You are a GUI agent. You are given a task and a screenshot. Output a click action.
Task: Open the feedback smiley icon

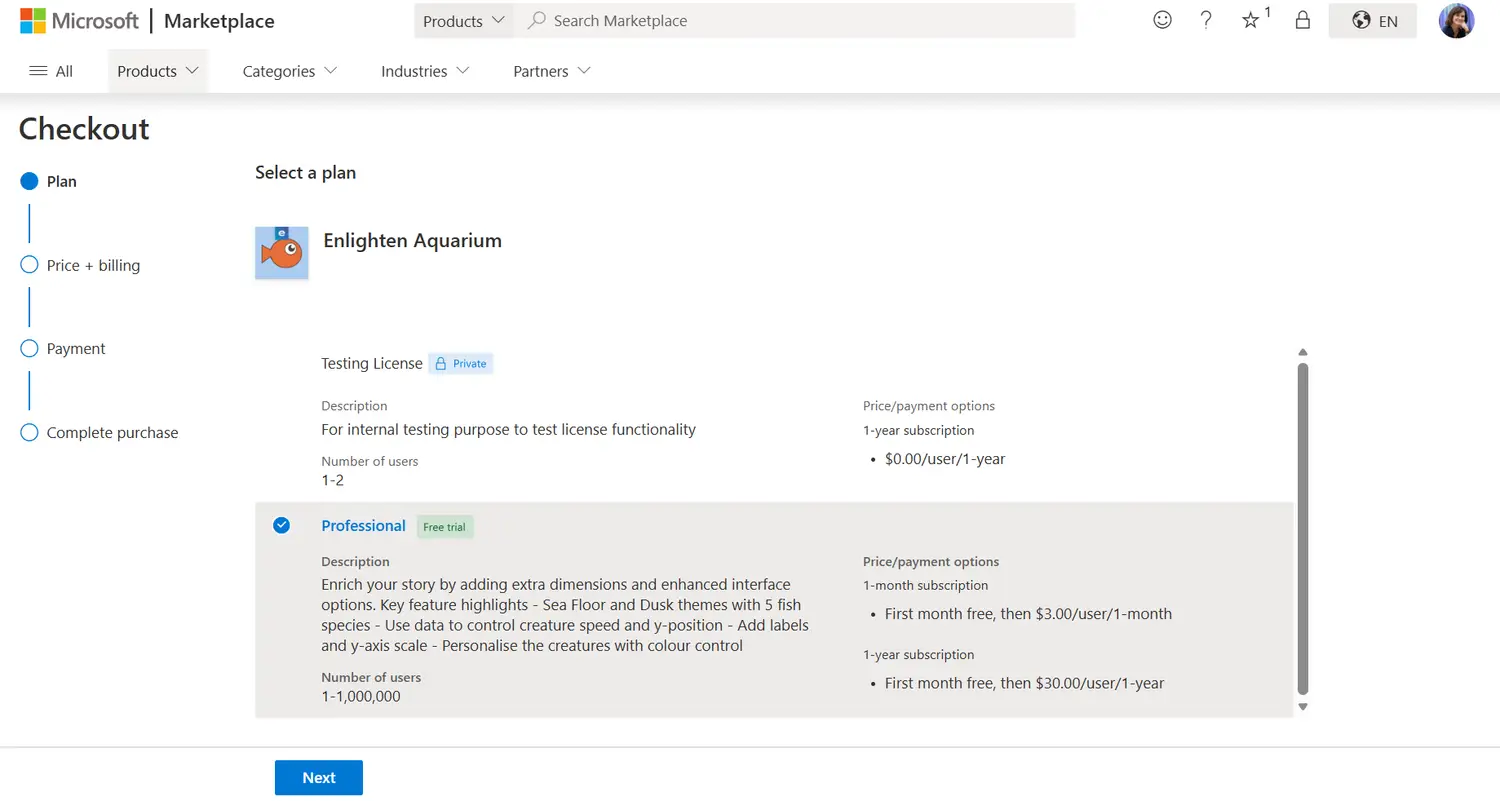tap(1162, 20)
